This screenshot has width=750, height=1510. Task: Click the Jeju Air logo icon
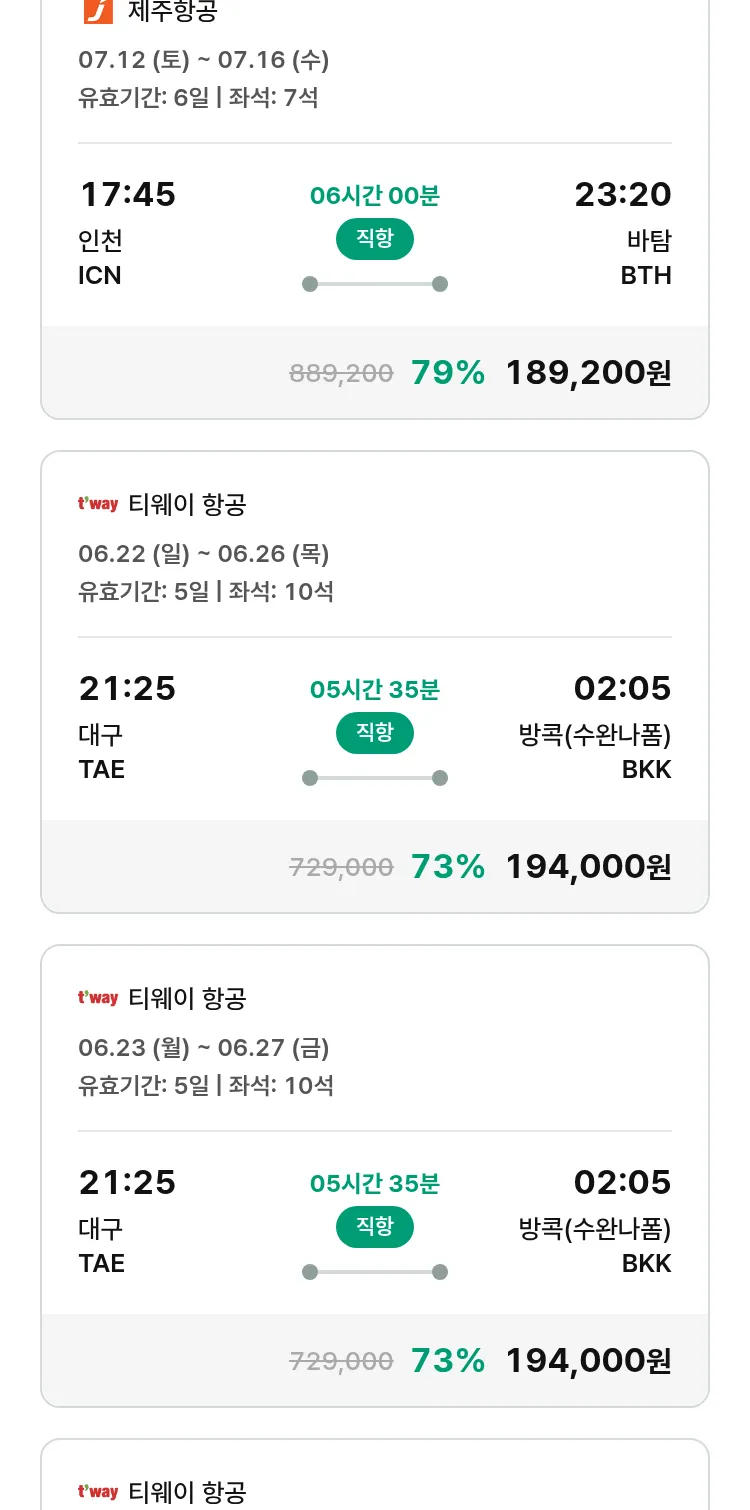97,10
